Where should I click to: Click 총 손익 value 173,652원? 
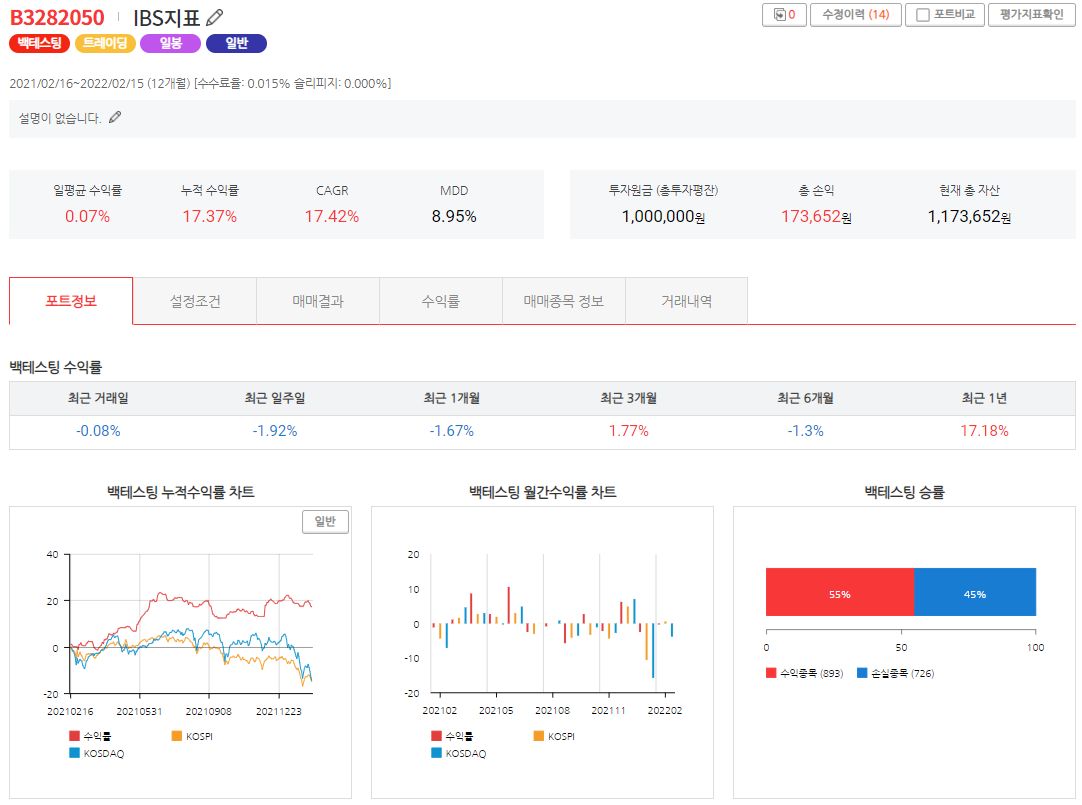point(816,217)
